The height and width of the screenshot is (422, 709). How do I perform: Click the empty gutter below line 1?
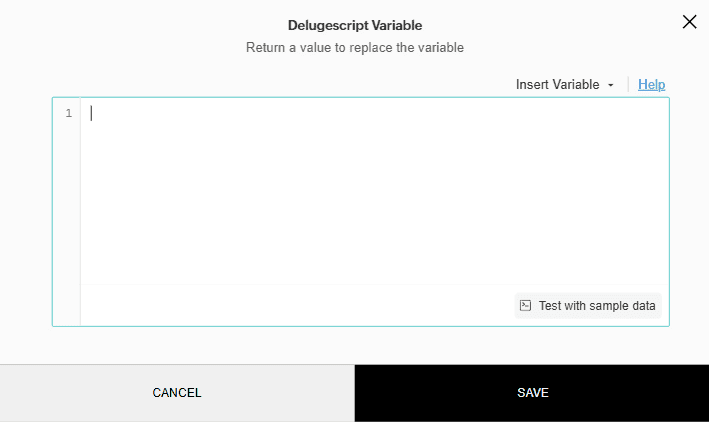[67, 220]
